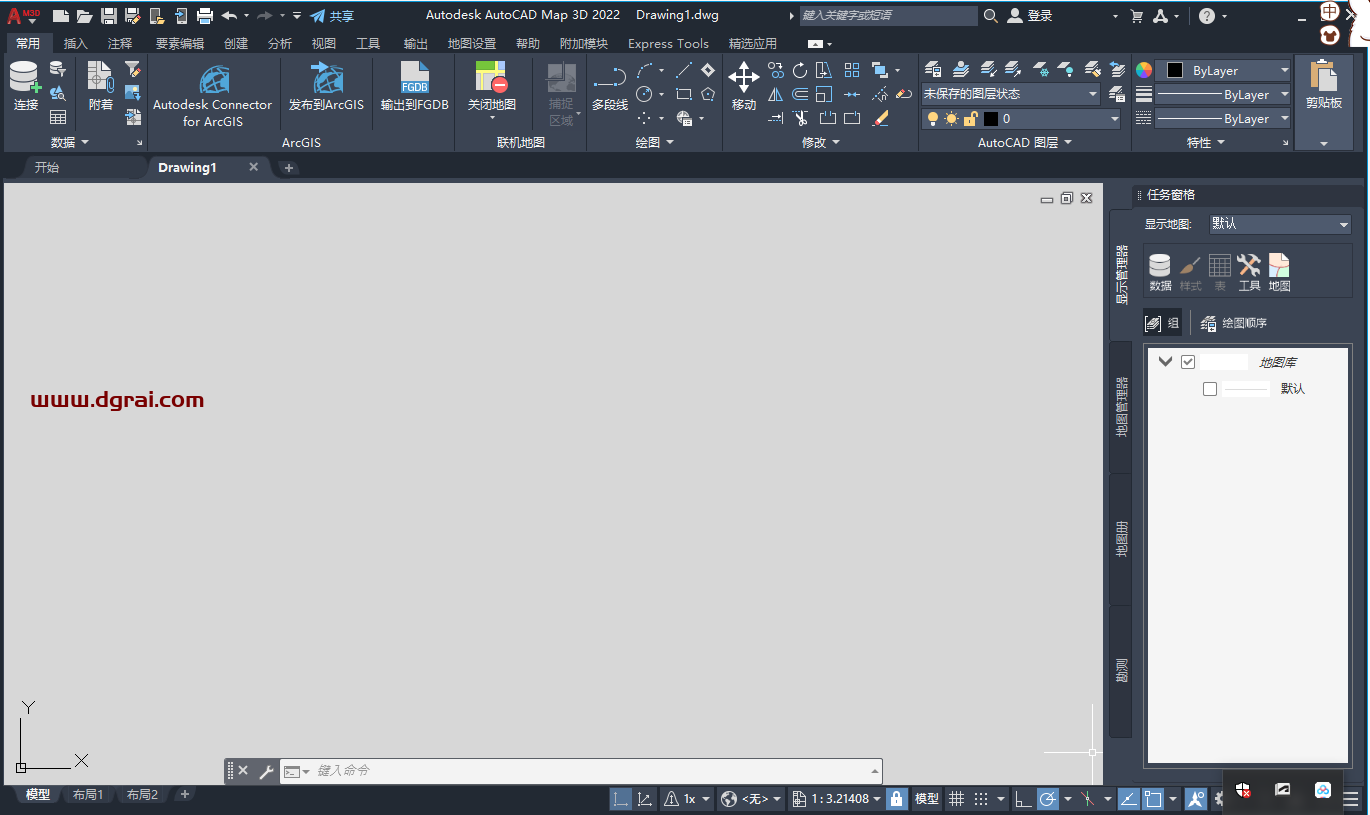This screenshot has height=815, width=1370.
Task: Toggle 2D object snap in status bar
Action: (1152, 799)
